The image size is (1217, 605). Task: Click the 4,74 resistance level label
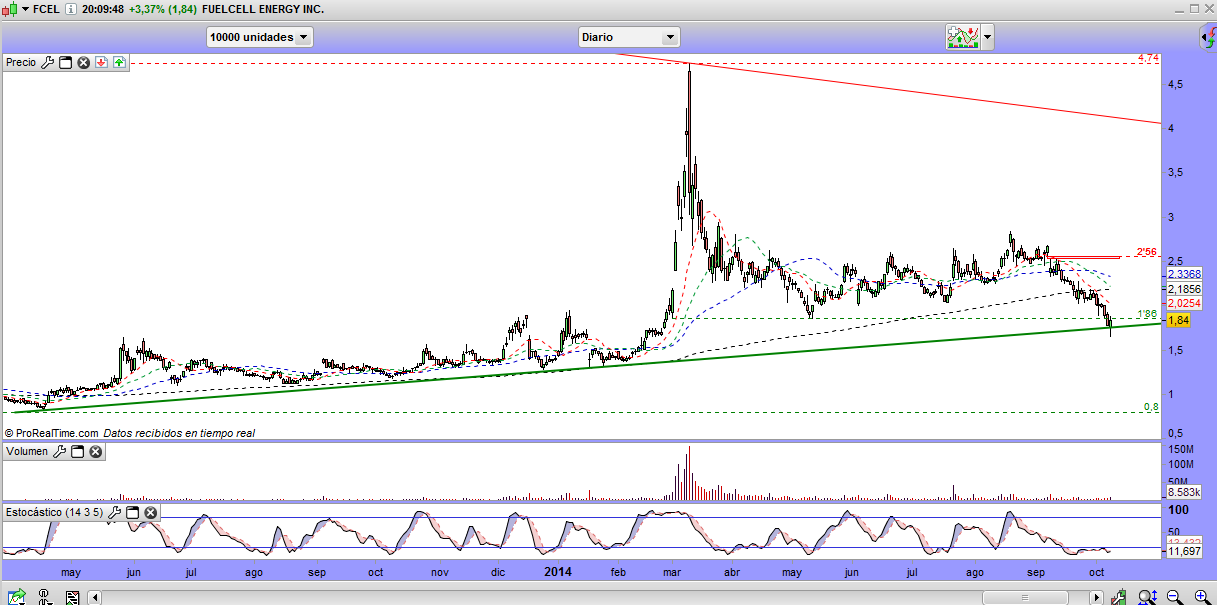click(1148, 58)
